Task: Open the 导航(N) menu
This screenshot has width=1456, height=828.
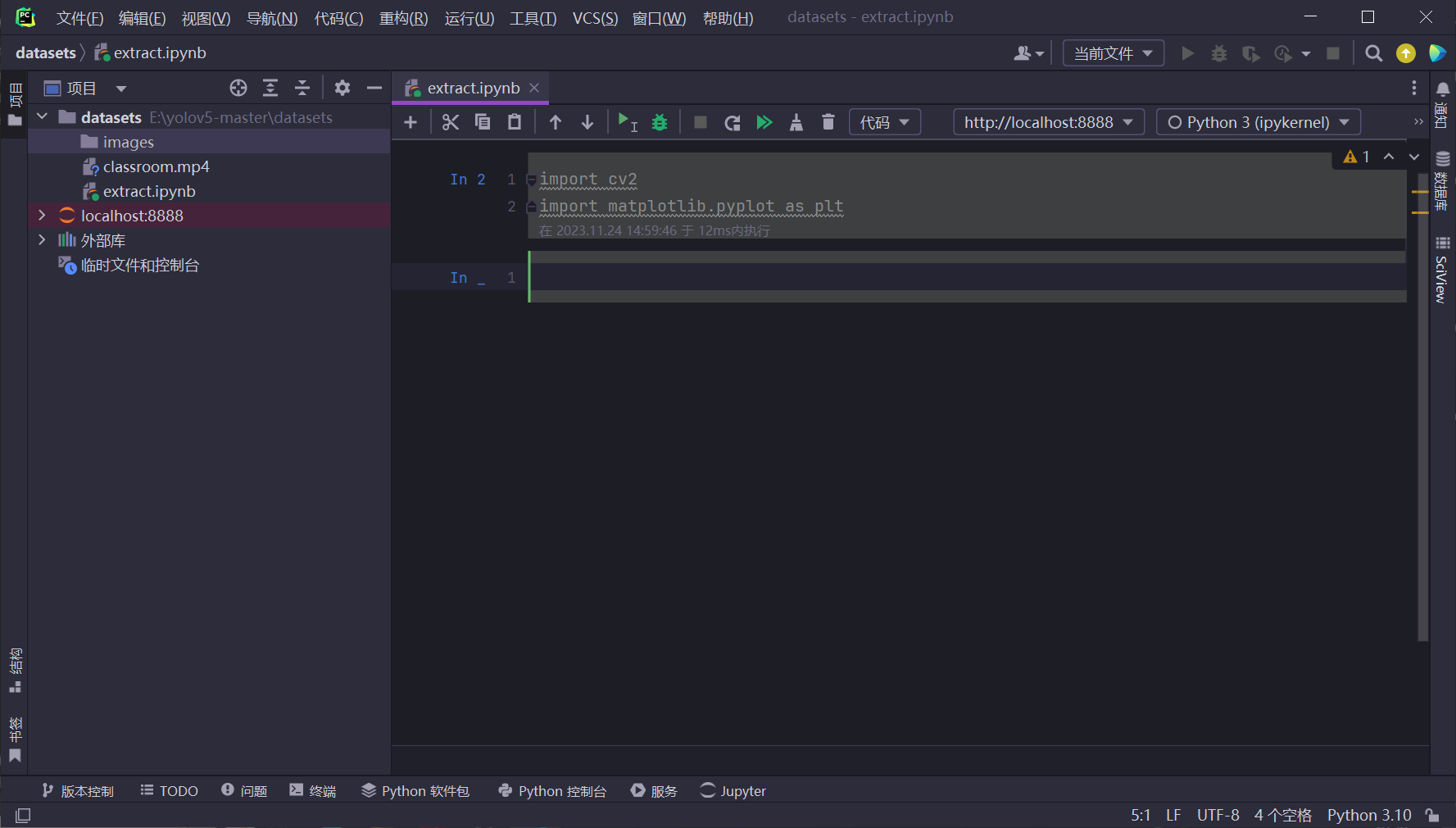Action: pyautogui.click(x=272, y=18)
